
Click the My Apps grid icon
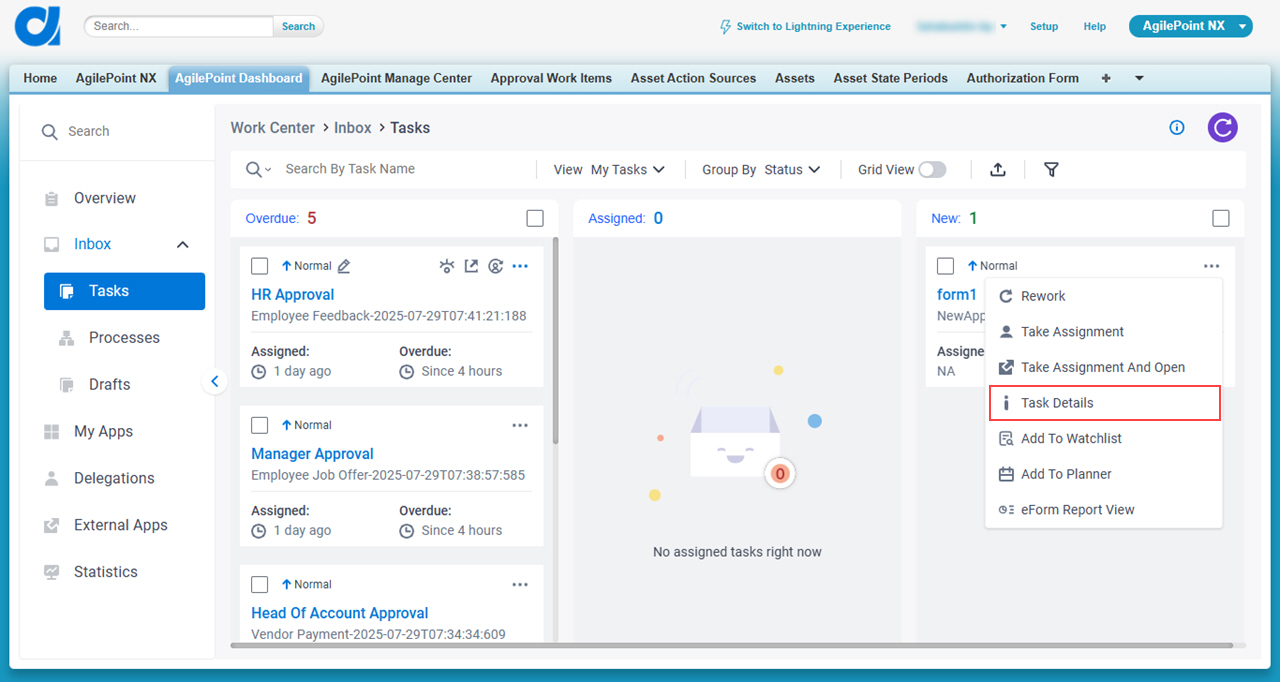tap(51, 432)
